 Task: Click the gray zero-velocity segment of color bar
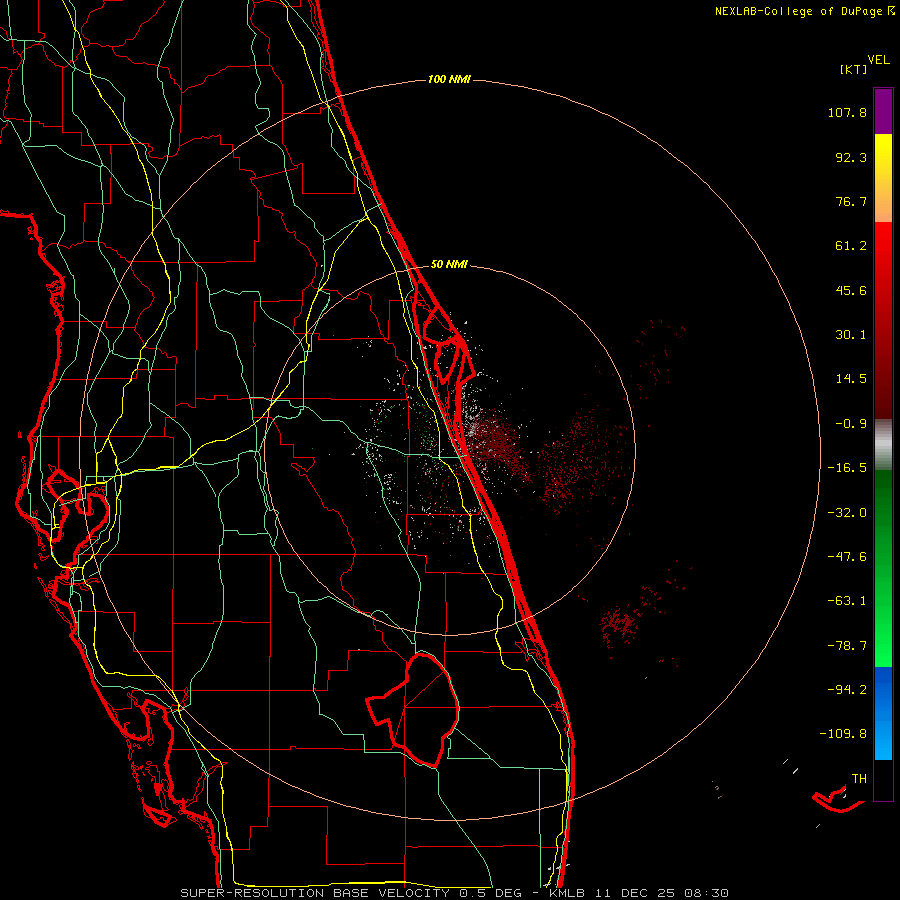[883, 445]
